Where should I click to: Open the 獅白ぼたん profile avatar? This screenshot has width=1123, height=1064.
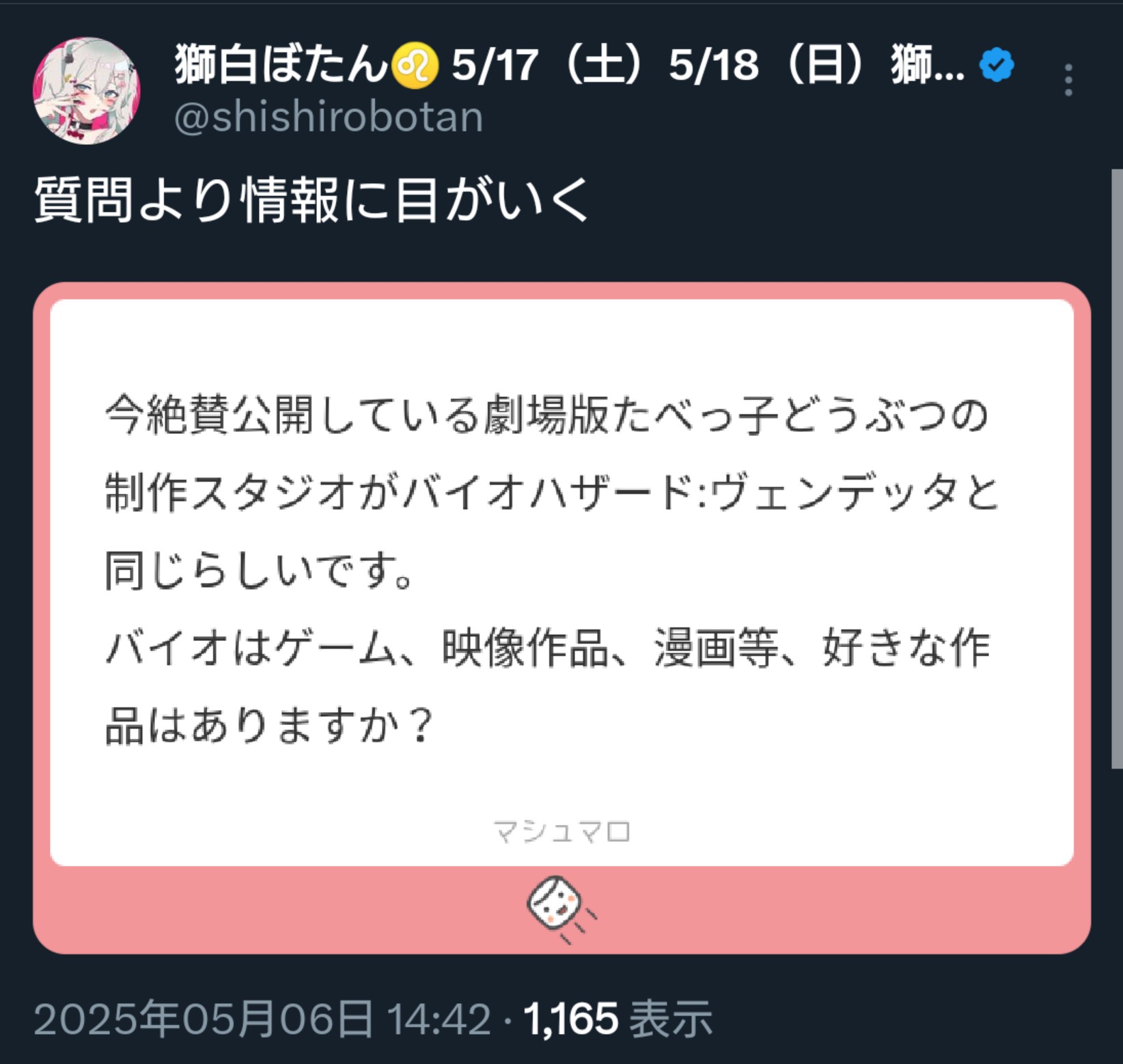tap(87, 90)
